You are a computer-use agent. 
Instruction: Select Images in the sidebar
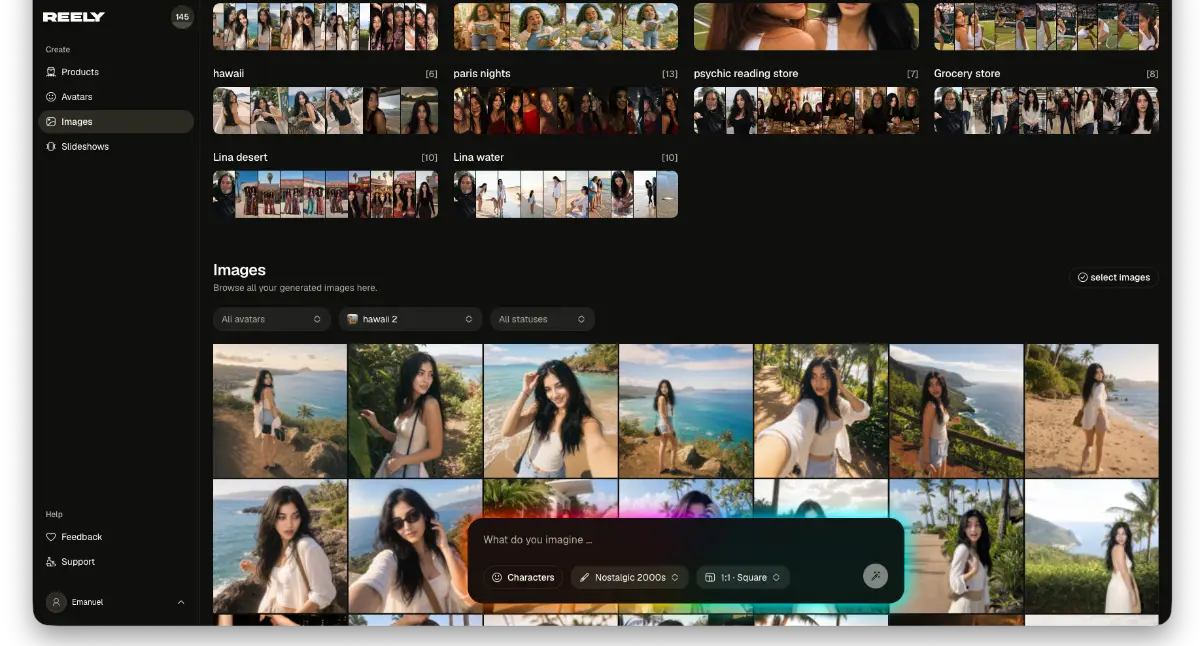pos(115,122)
